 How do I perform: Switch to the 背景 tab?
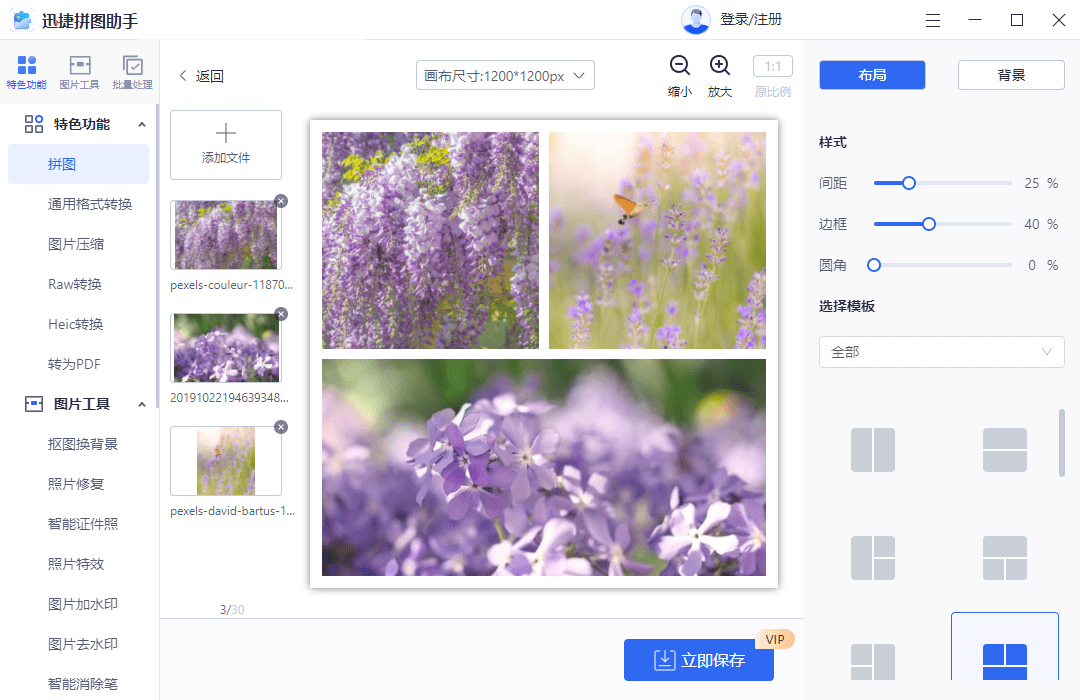1011,75
